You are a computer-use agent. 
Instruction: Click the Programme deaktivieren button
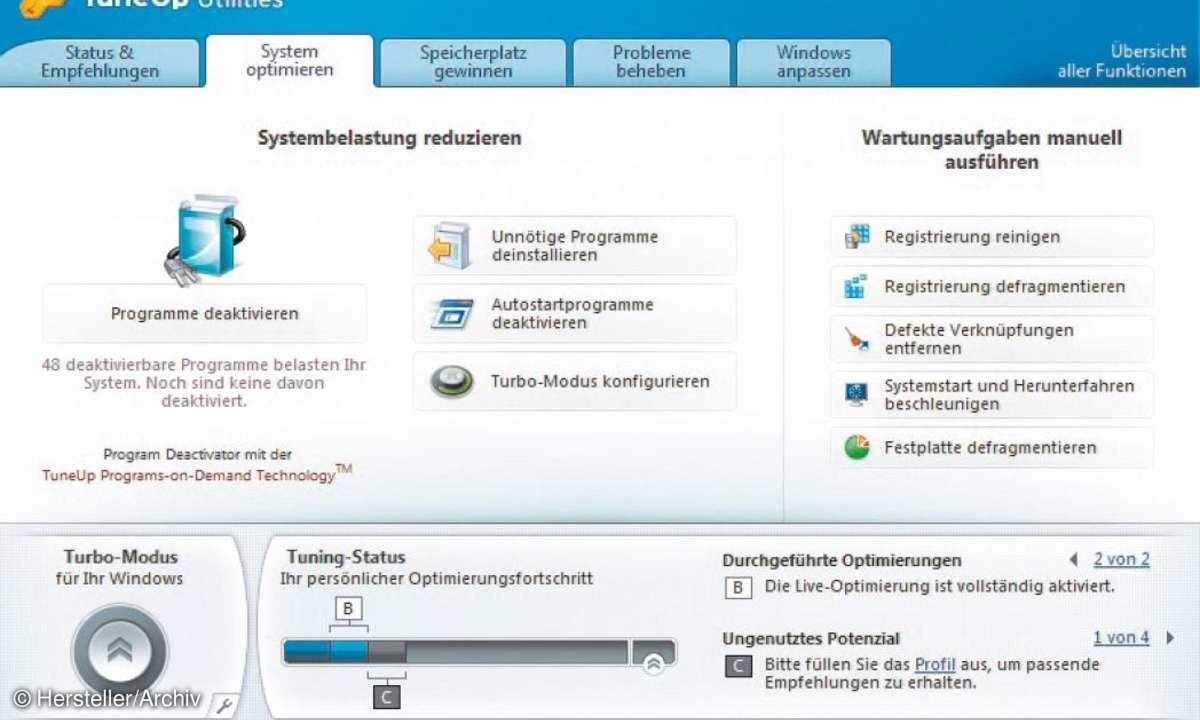click(205, 314)
